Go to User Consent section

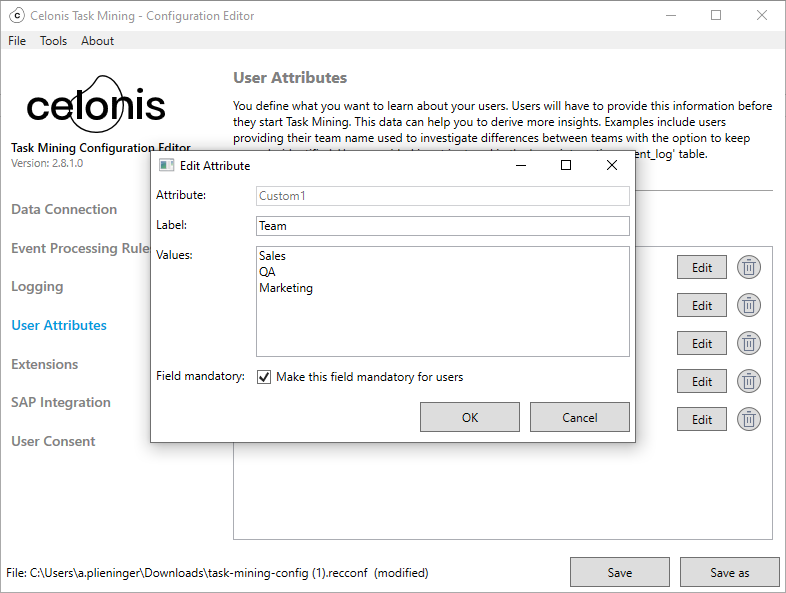pos(53,442)
